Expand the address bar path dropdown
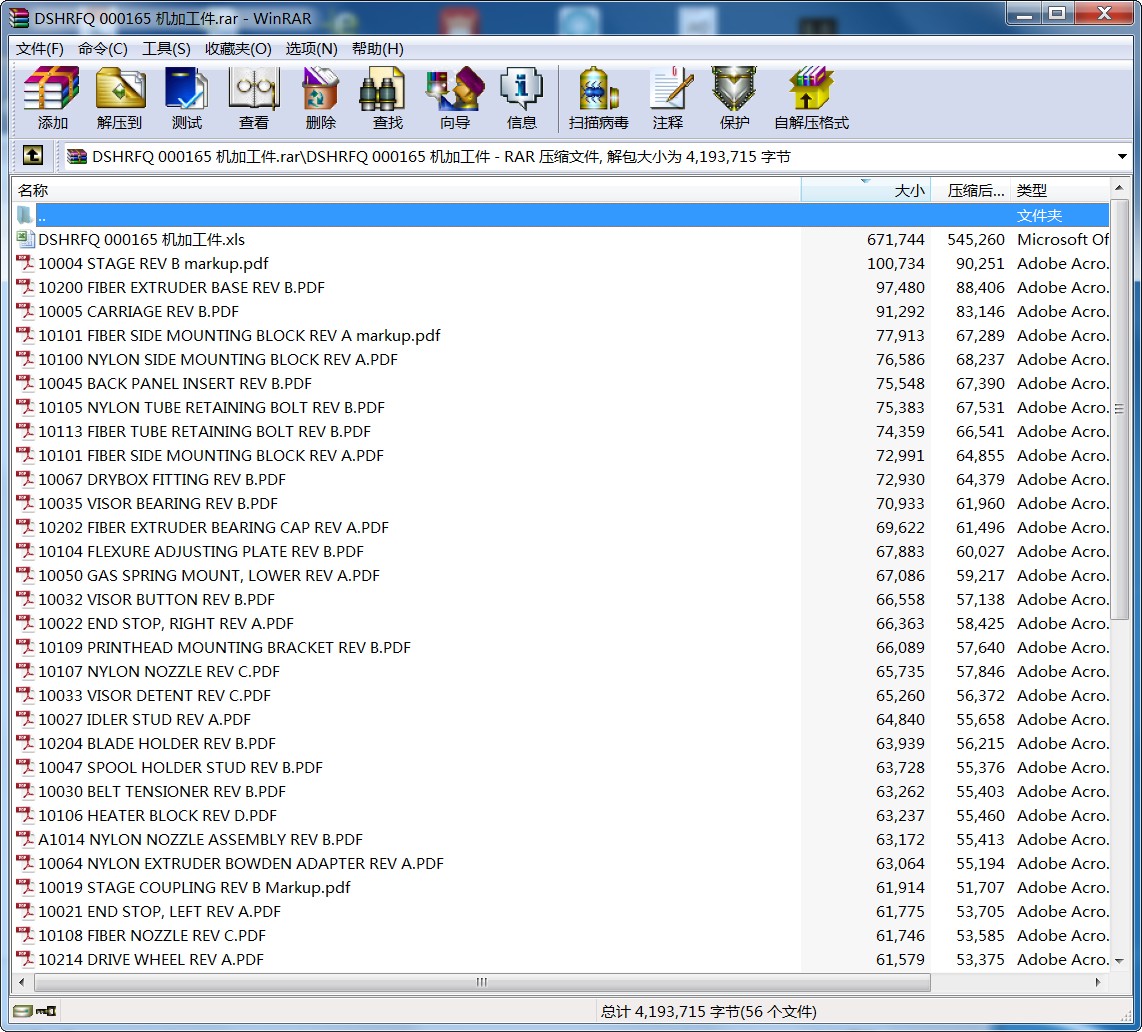The width and height of the screenshot is (1142, 1032). coord(1122,157)
